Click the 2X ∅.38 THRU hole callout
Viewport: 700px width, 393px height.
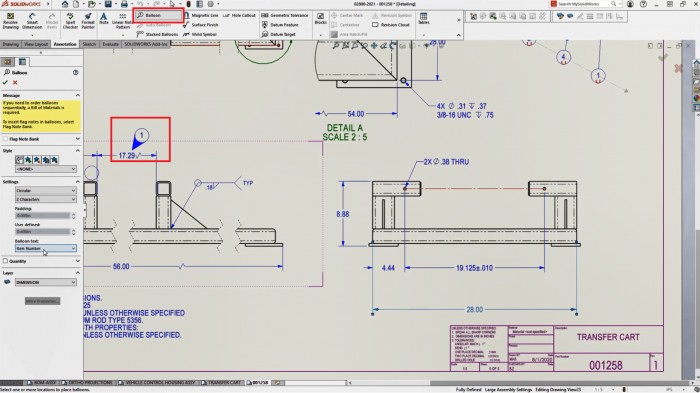pos(446,162)
